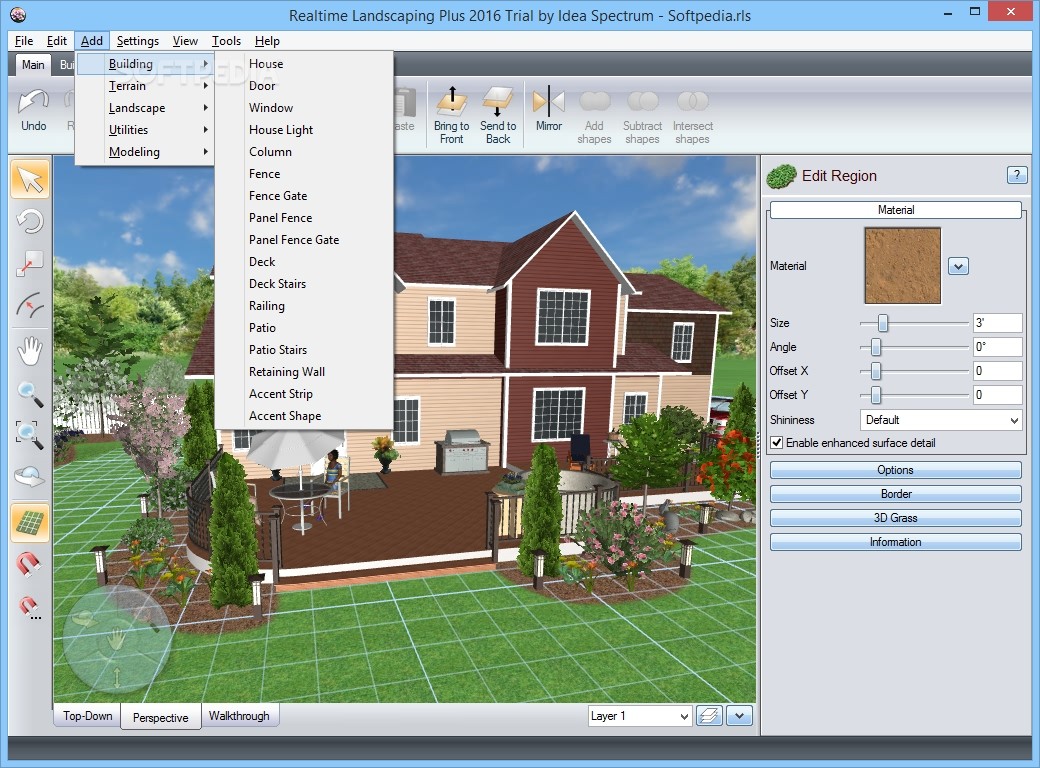Click the Angle slider handle
This screenshot has height=768, width=1040.
click(x=876, y=347)
